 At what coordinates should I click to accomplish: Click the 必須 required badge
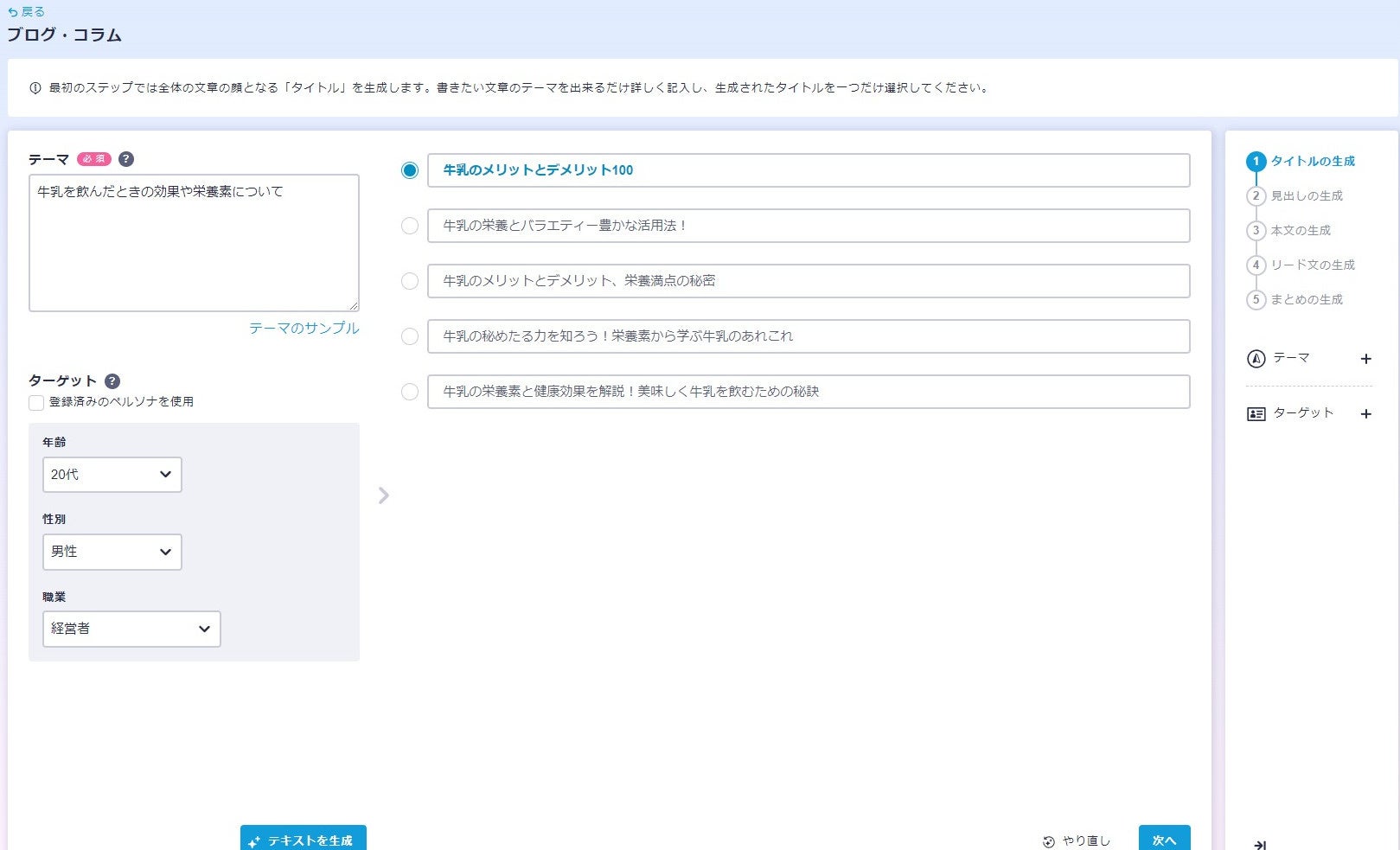point(94,159)
